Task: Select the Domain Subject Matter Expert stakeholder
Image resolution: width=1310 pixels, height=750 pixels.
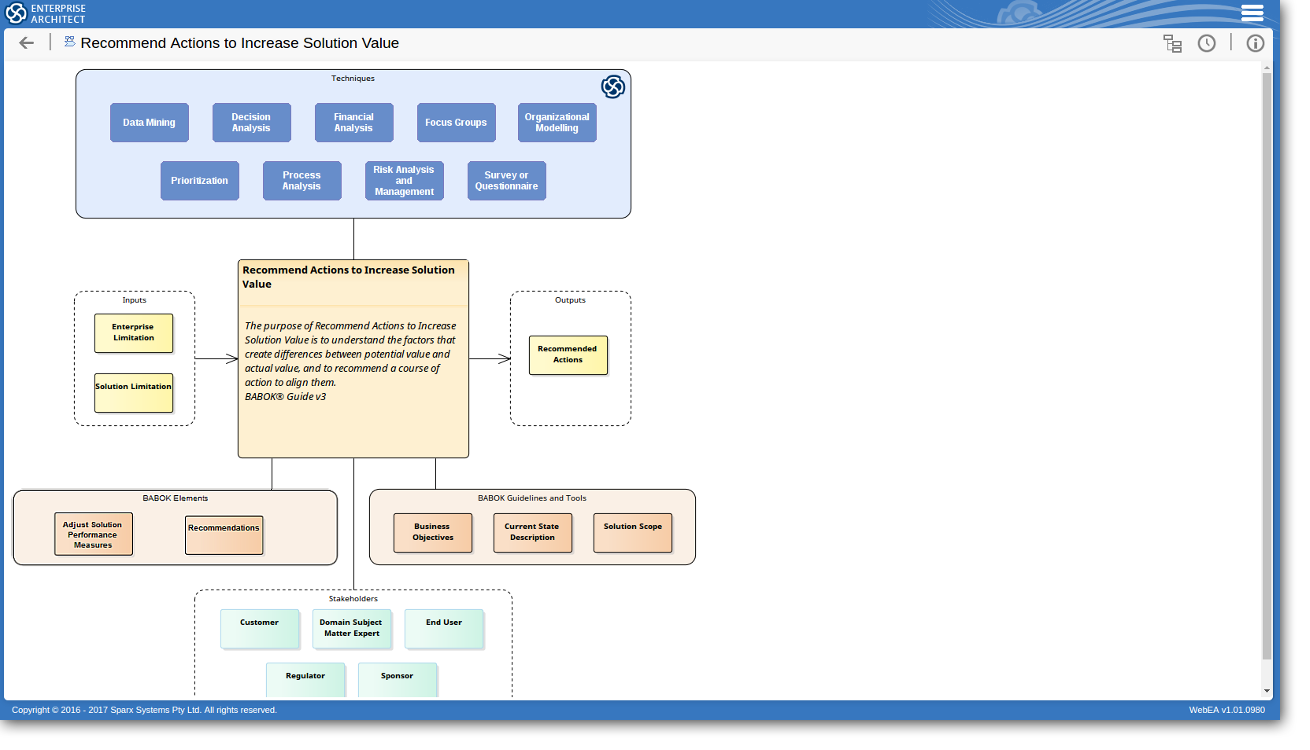Action: tap(351, 628)
